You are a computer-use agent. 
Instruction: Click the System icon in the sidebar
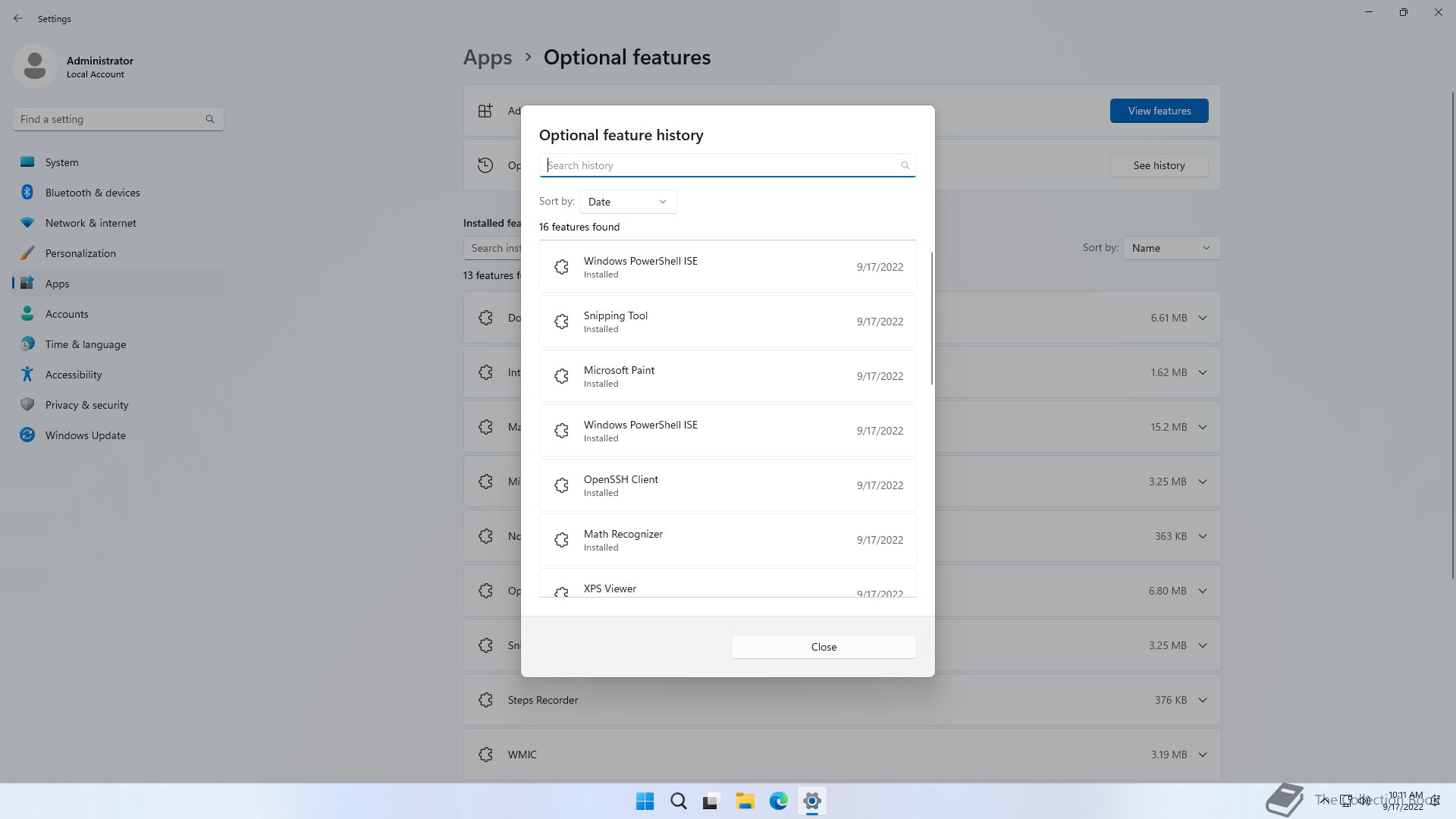click(x=27, y=162)
